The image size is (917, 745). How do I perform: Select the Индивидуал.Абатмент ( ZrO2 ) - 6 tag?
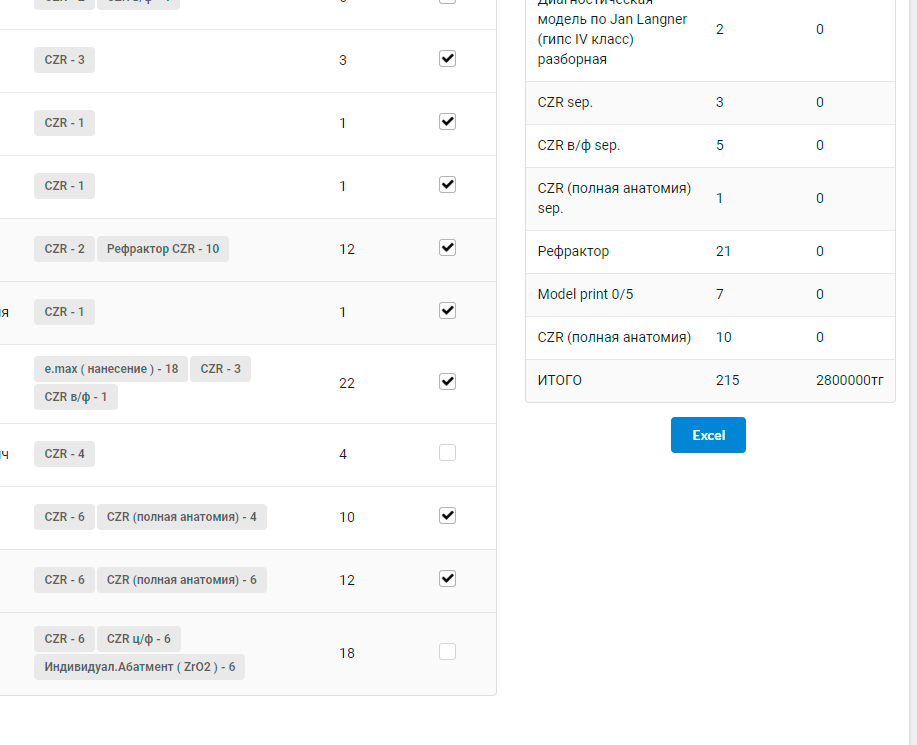pos(139,667)
